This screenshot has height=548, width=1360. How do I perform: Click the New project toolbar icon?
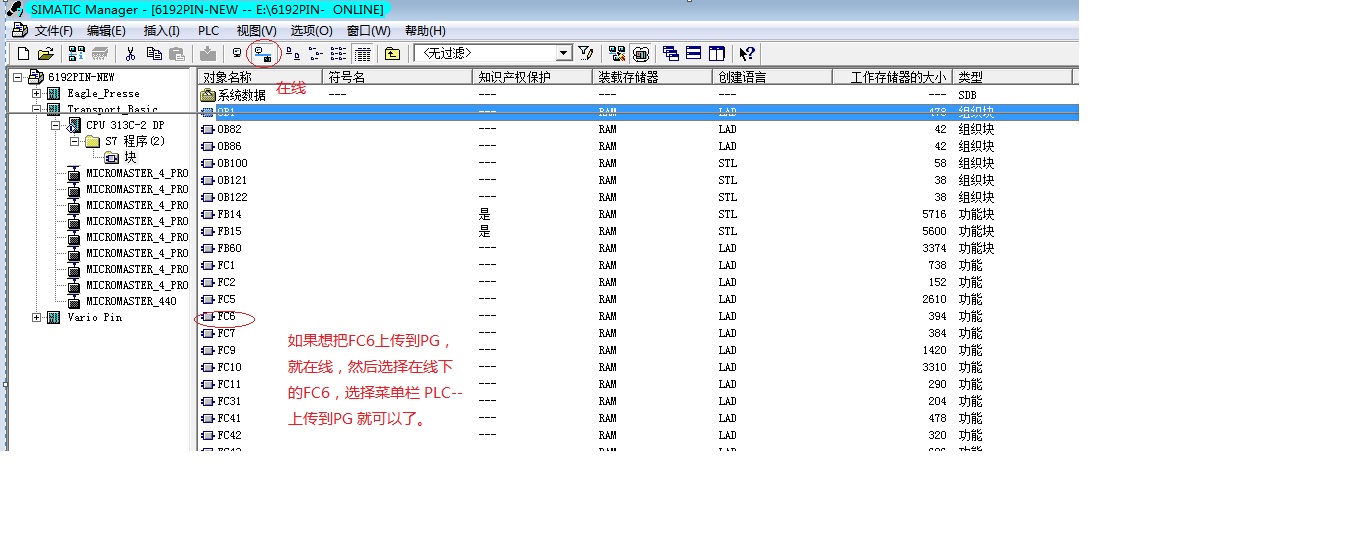[x=23, y=53]
